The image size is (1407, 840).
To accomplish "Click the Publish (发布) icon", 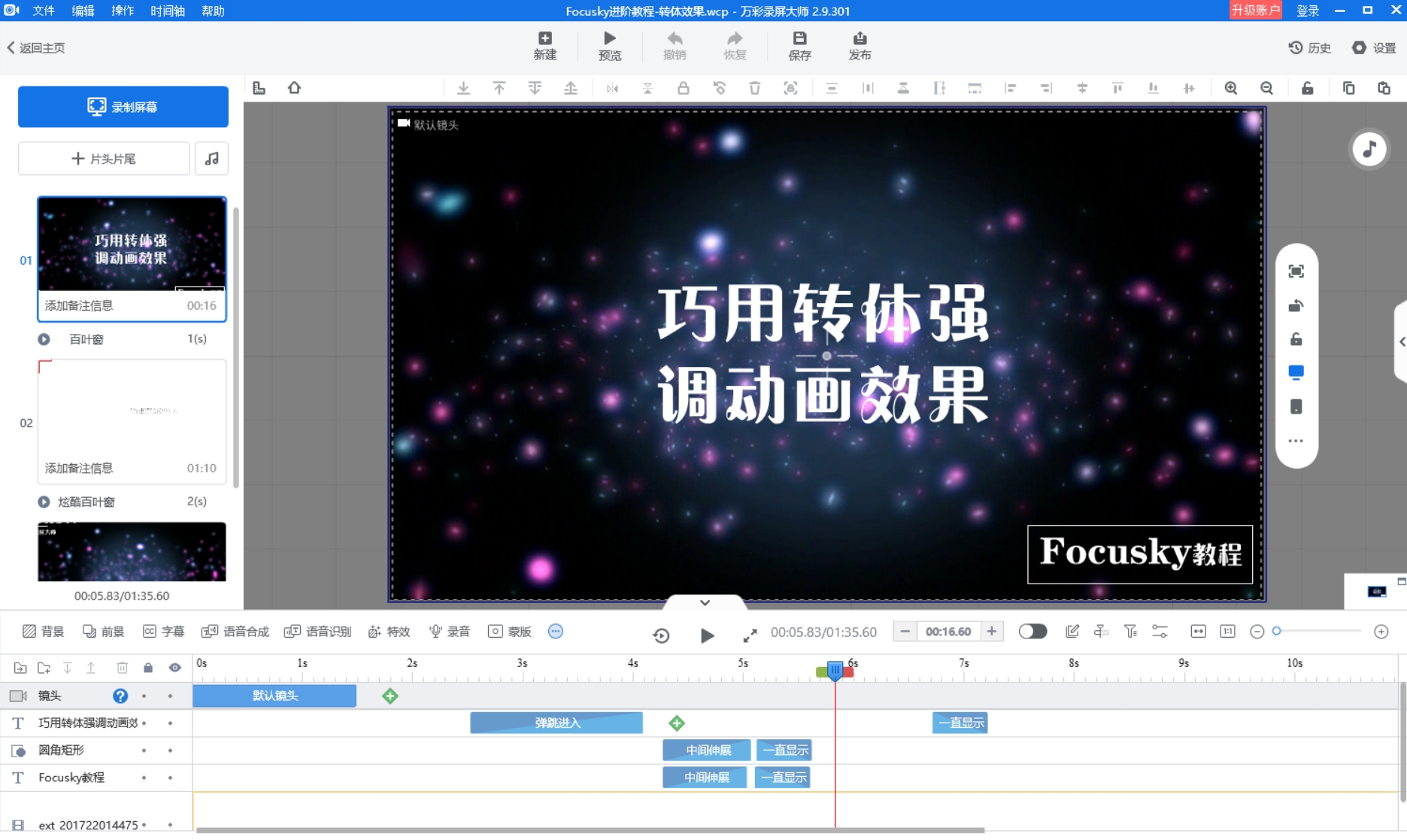I will tap(860, 38).
